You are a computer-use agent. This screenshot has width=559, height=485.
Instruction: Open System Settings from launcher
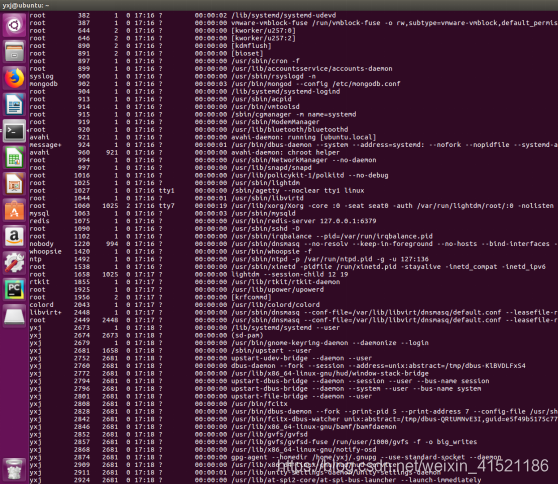point(14,264)
